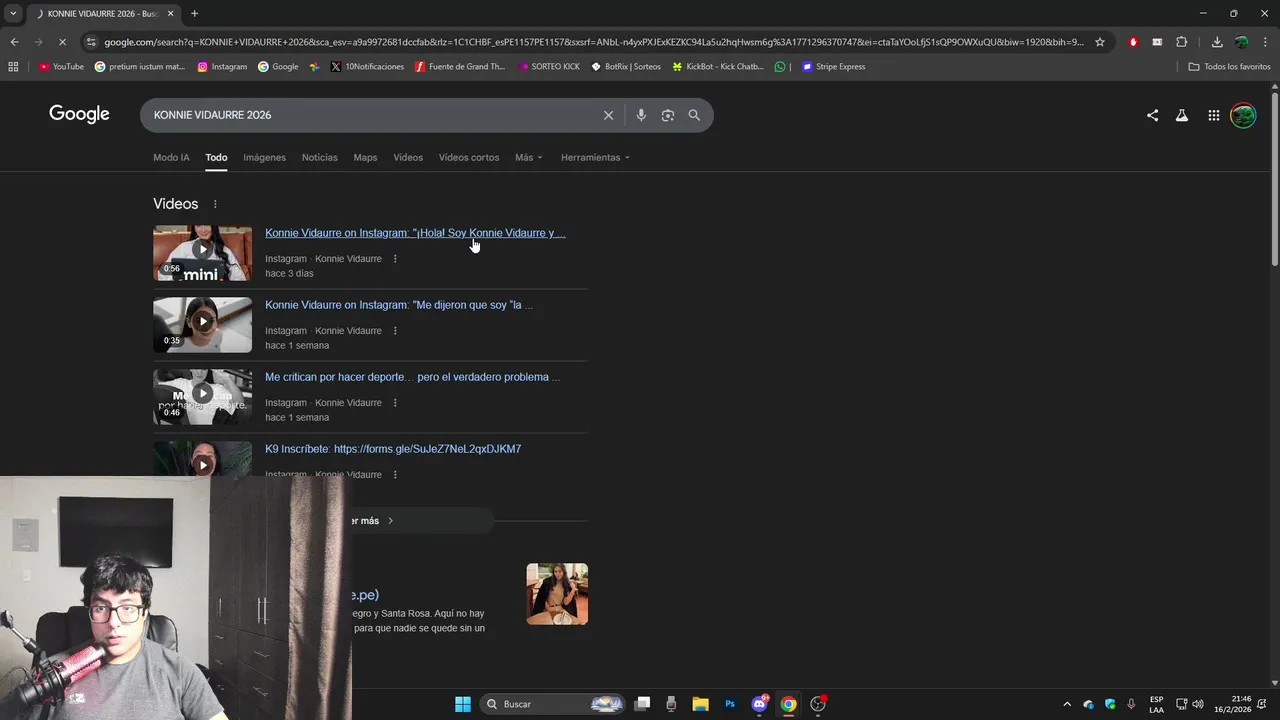The height and width of the screenshot is (720, 1280).
Task: Switch to Videos cortos tab
Action: tap(469, 158)
